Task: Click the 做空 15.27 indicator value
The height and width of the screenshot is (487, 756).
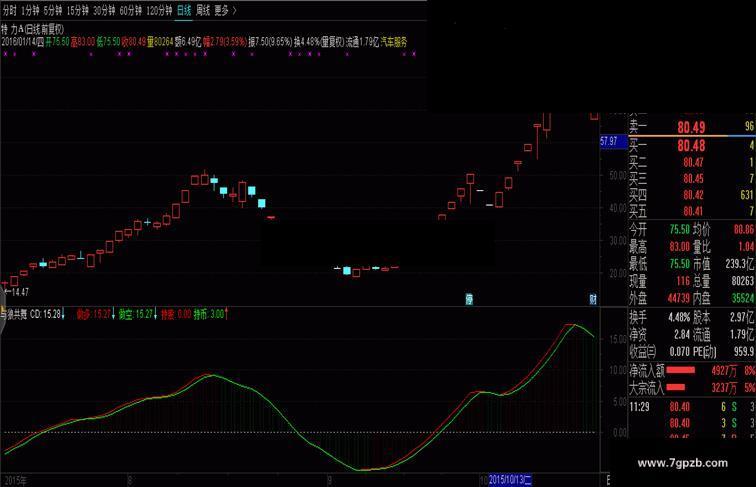Action: [x=137, y=314]
